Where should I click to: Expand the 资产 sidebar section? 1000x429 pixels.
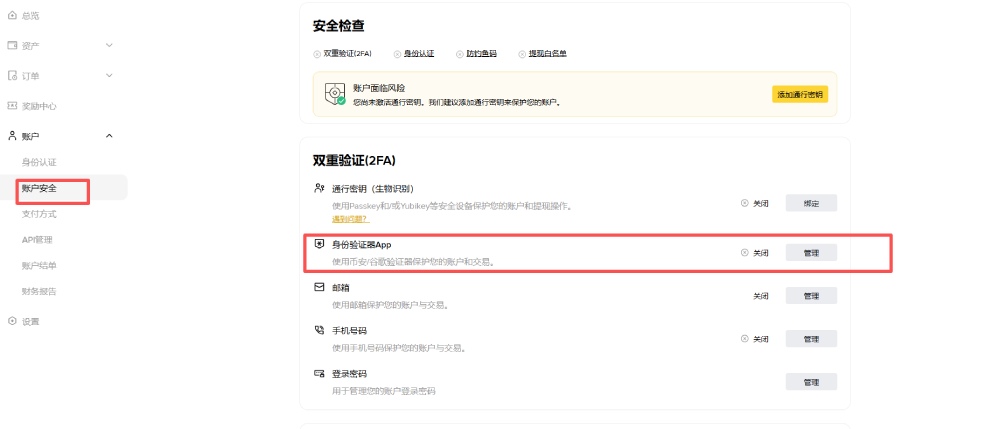[x=109, y=45]
